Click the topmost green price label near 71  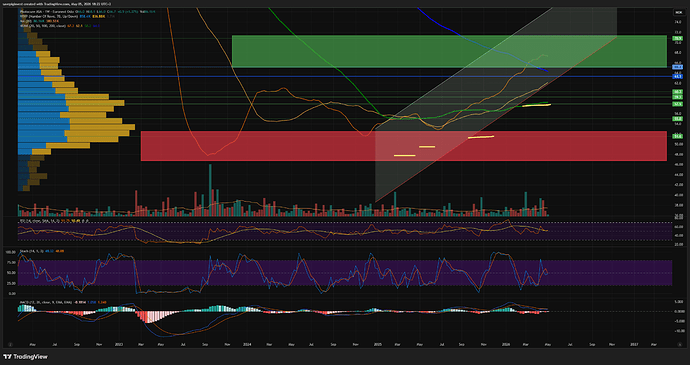click(677, 38)
